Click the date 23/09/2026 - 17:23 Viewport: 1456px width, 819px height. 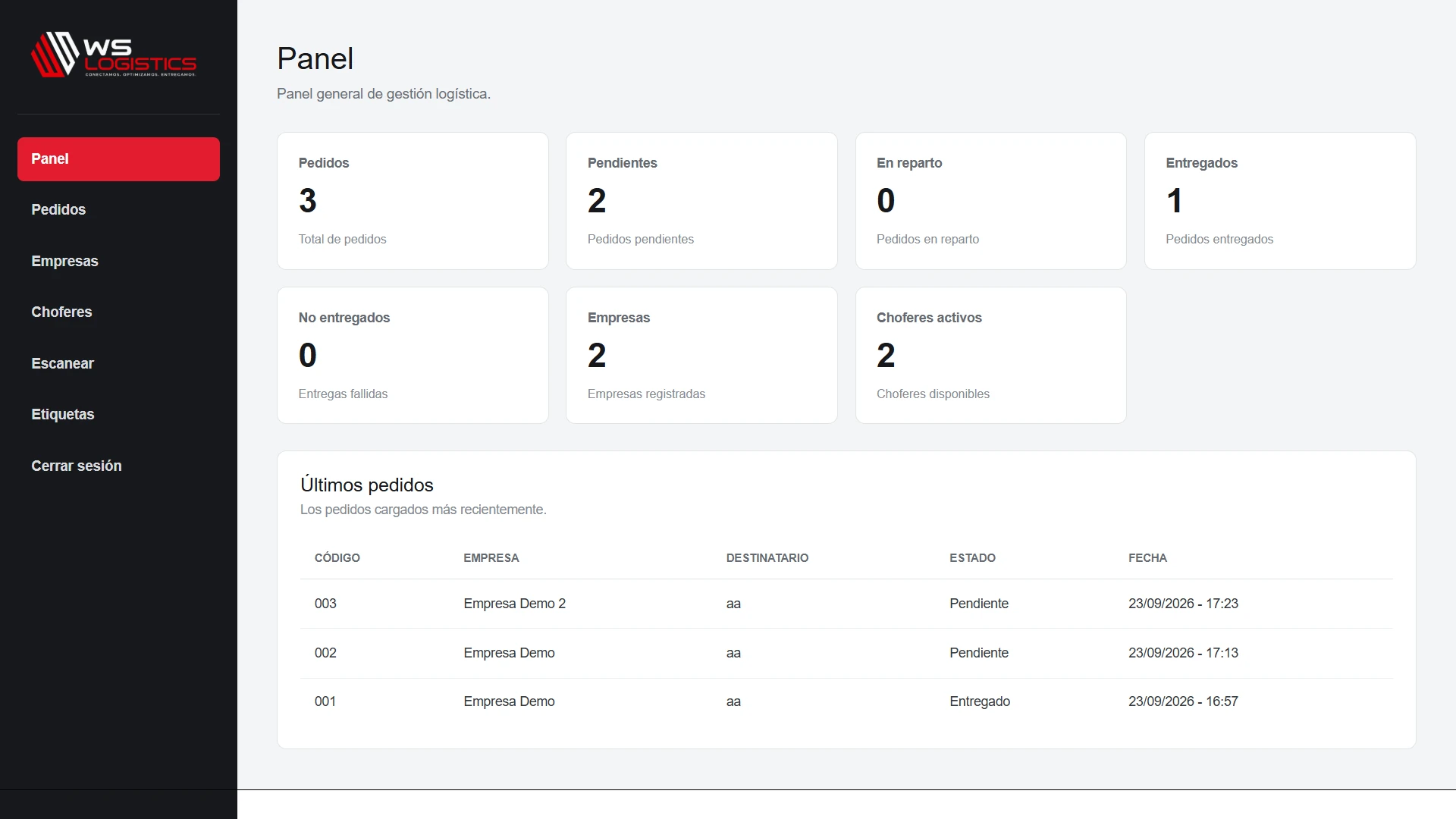click(x=1183, y=604)
